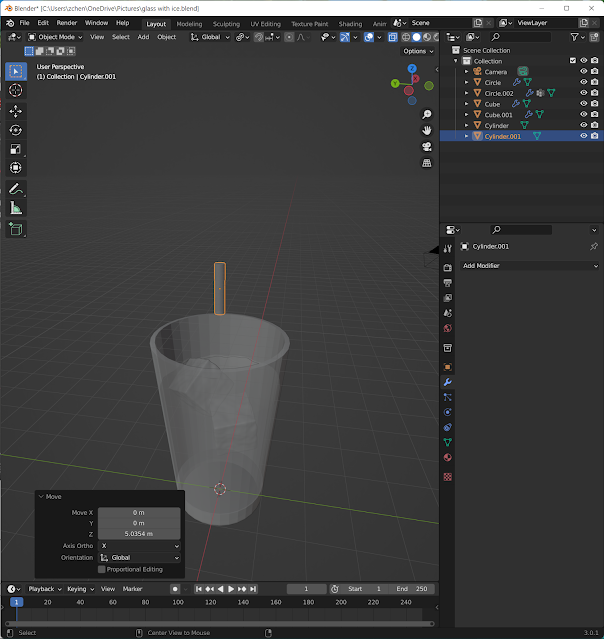Enable the Proportional Editing checkbox
This screenshot has width=604, height=639.
point(102,569)
